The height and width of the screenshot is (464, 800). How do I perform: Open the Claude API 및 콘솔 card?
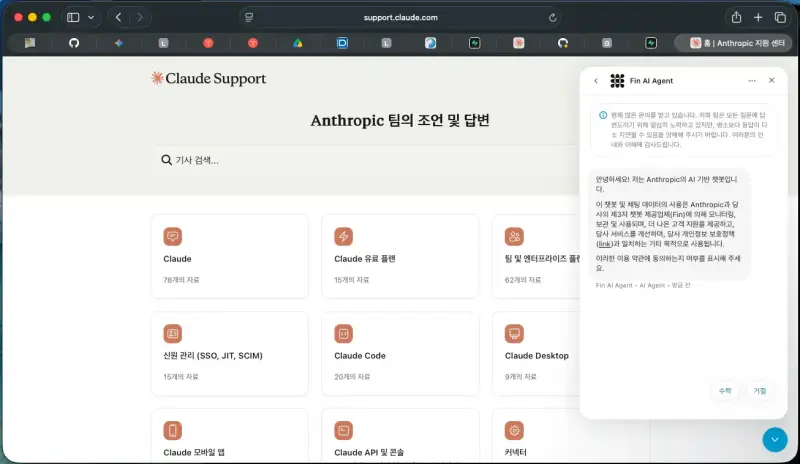400,436
